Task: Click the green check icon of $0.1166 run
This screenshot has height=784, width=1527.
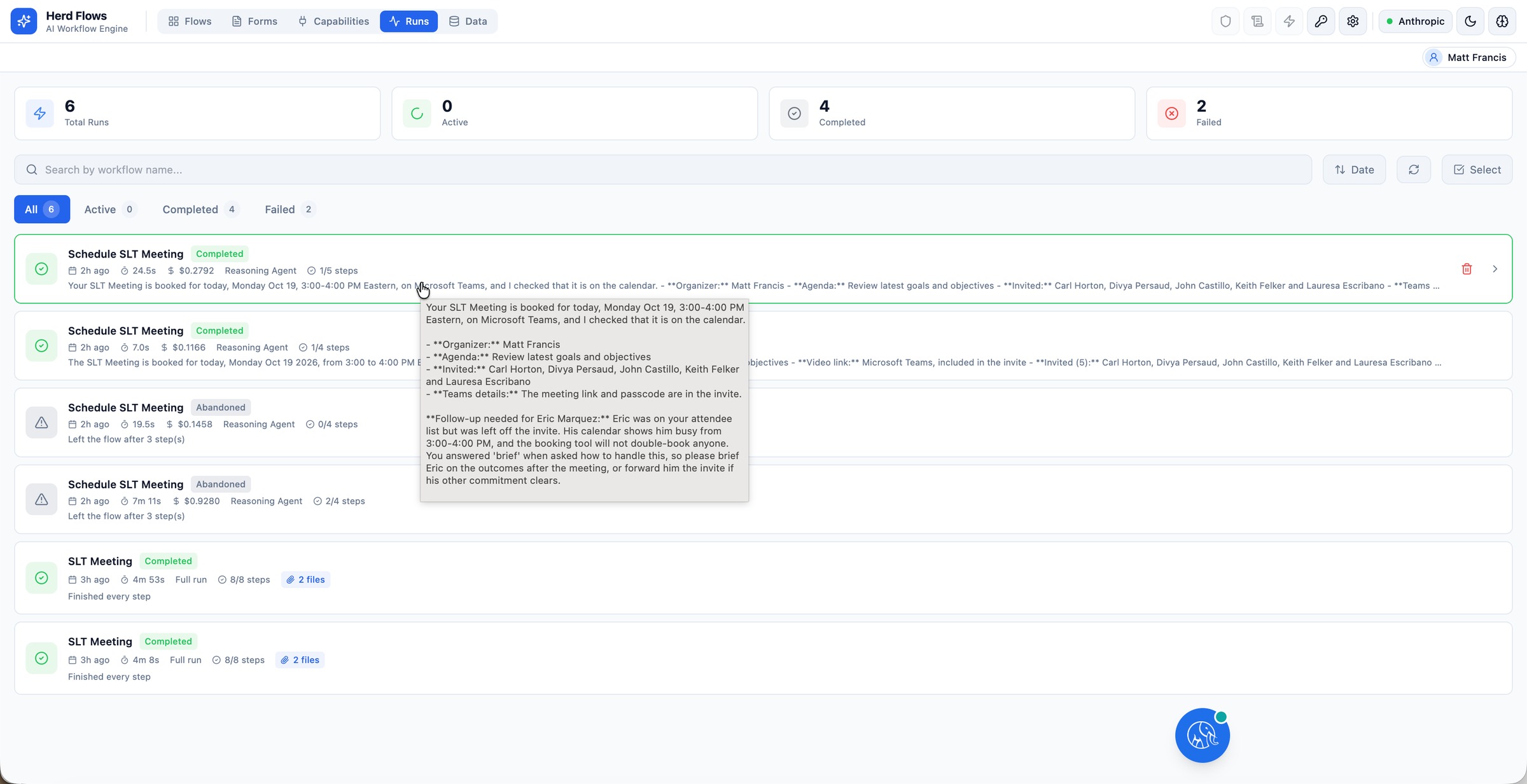Action: click(x=41, y=346)
